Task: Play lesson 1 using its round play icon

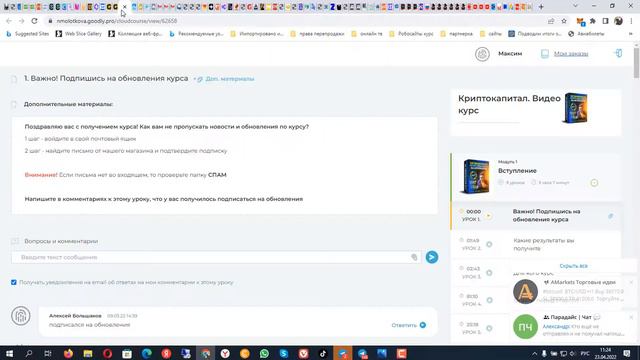Action: 489,216
